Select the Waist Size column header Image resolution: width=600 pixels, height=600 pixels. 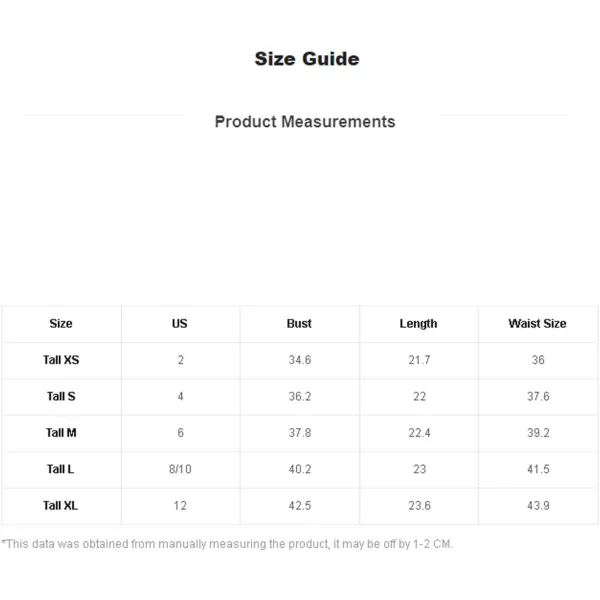(537, 324)
